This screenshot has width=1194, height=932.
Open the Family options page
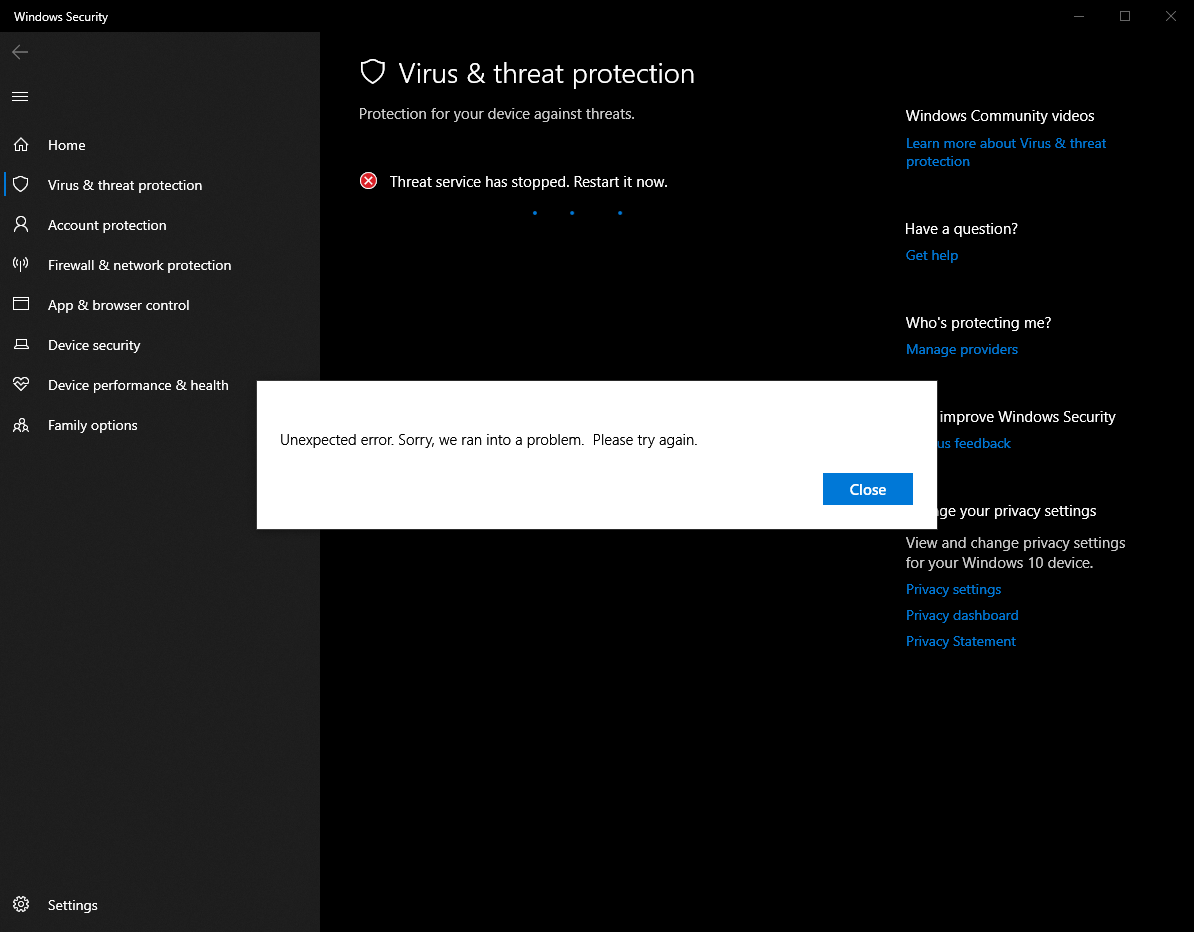(92, 424)
